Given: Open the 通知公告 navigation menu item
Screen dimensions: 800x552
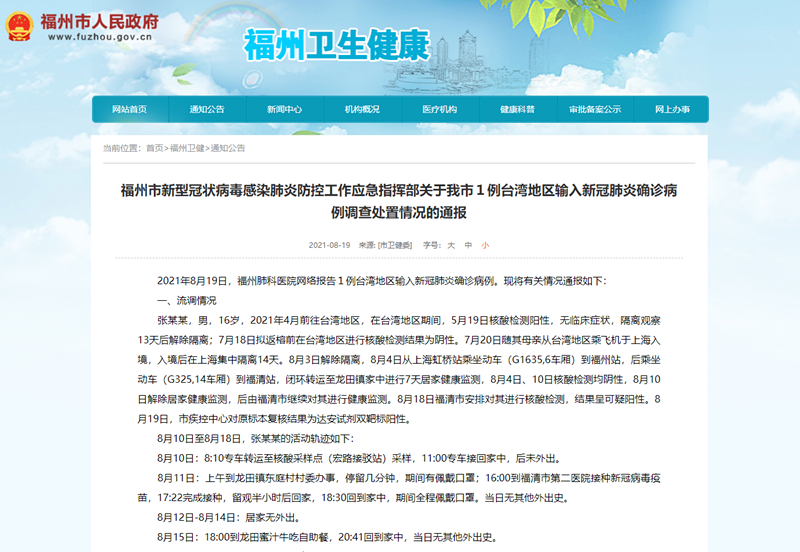Looking at the screenshot, I should tap(207, 109).
